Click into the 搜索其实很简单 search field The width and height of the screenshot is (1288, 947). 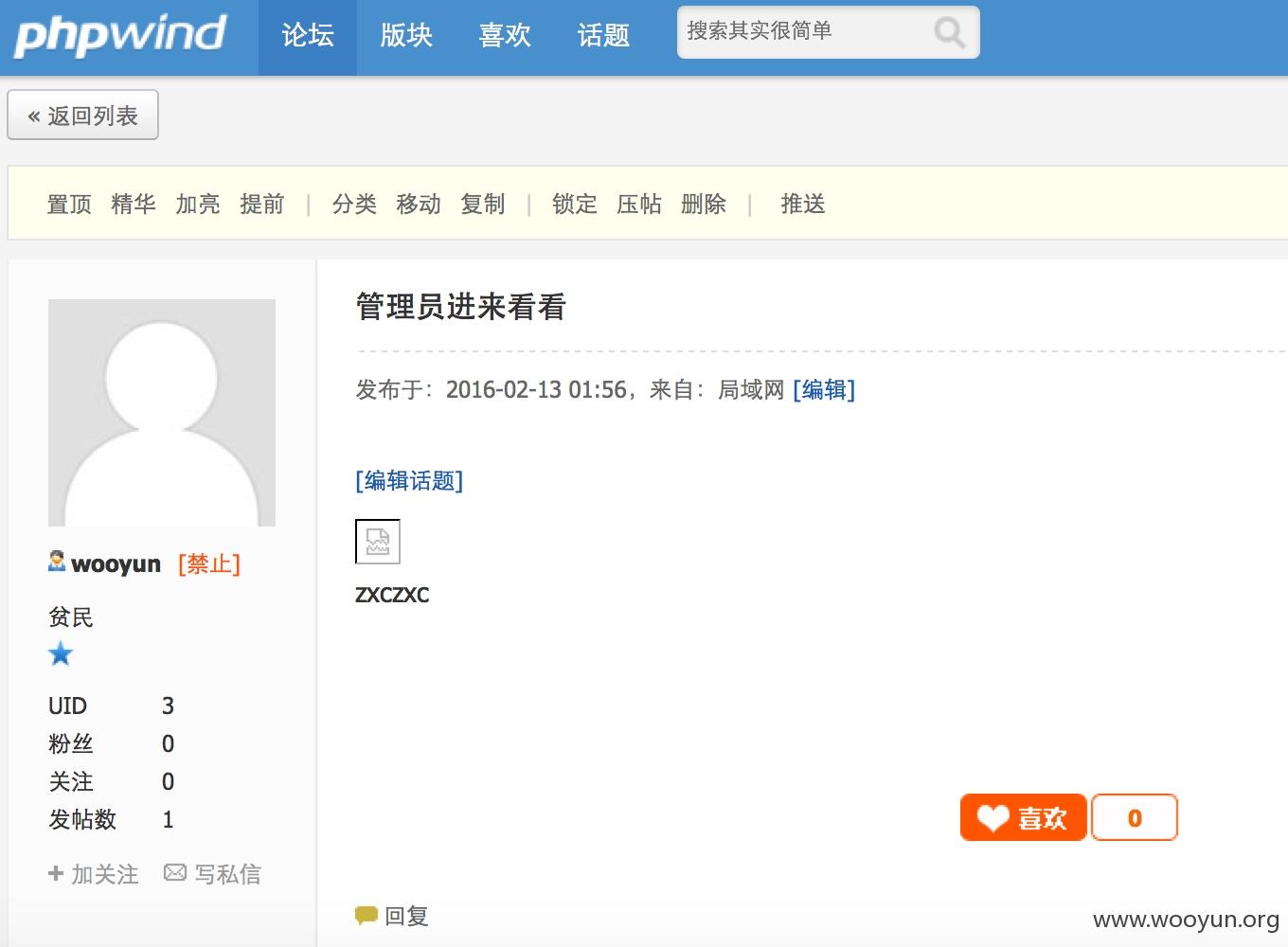(805, 32)
